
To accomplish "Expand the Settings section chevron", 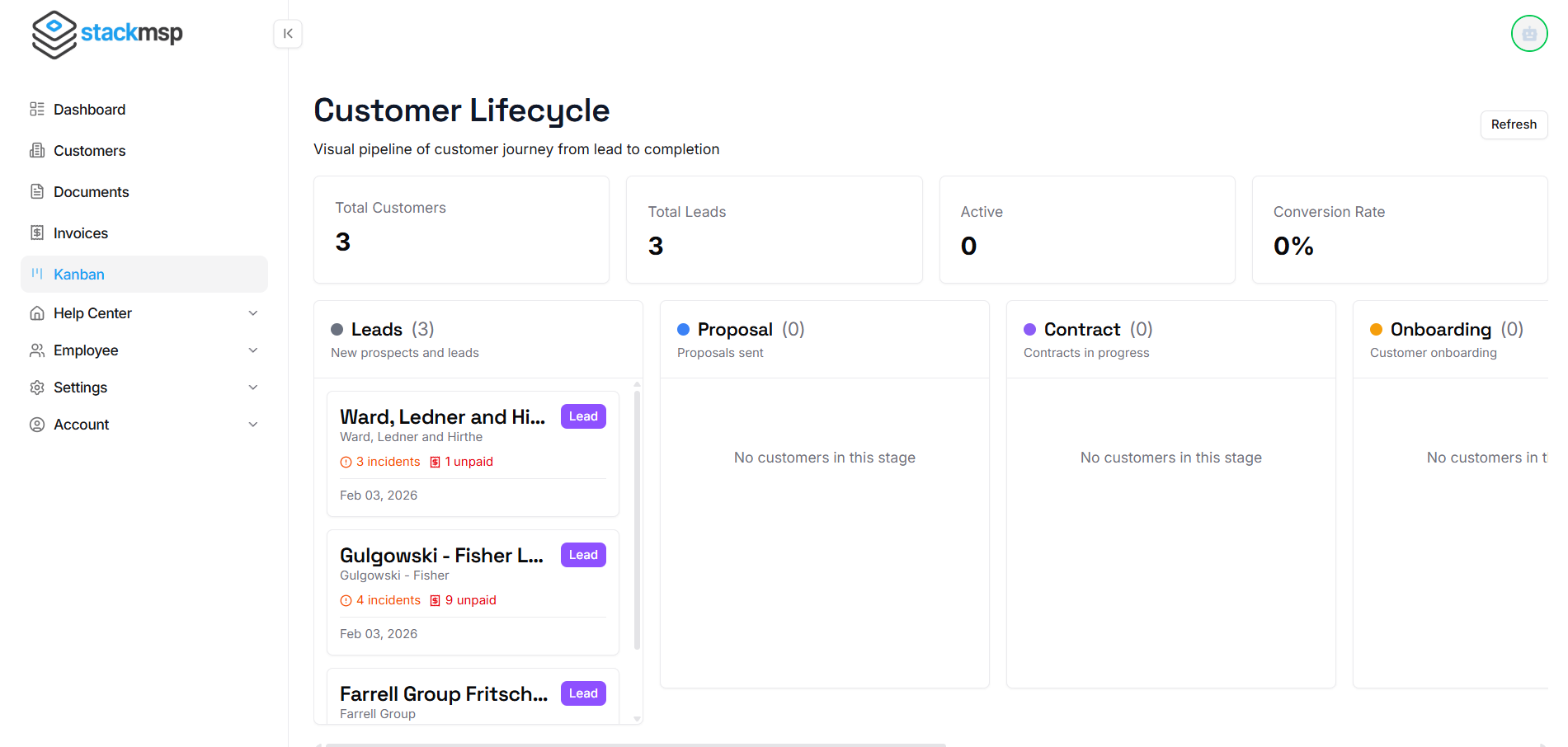I will pos(253,388).
